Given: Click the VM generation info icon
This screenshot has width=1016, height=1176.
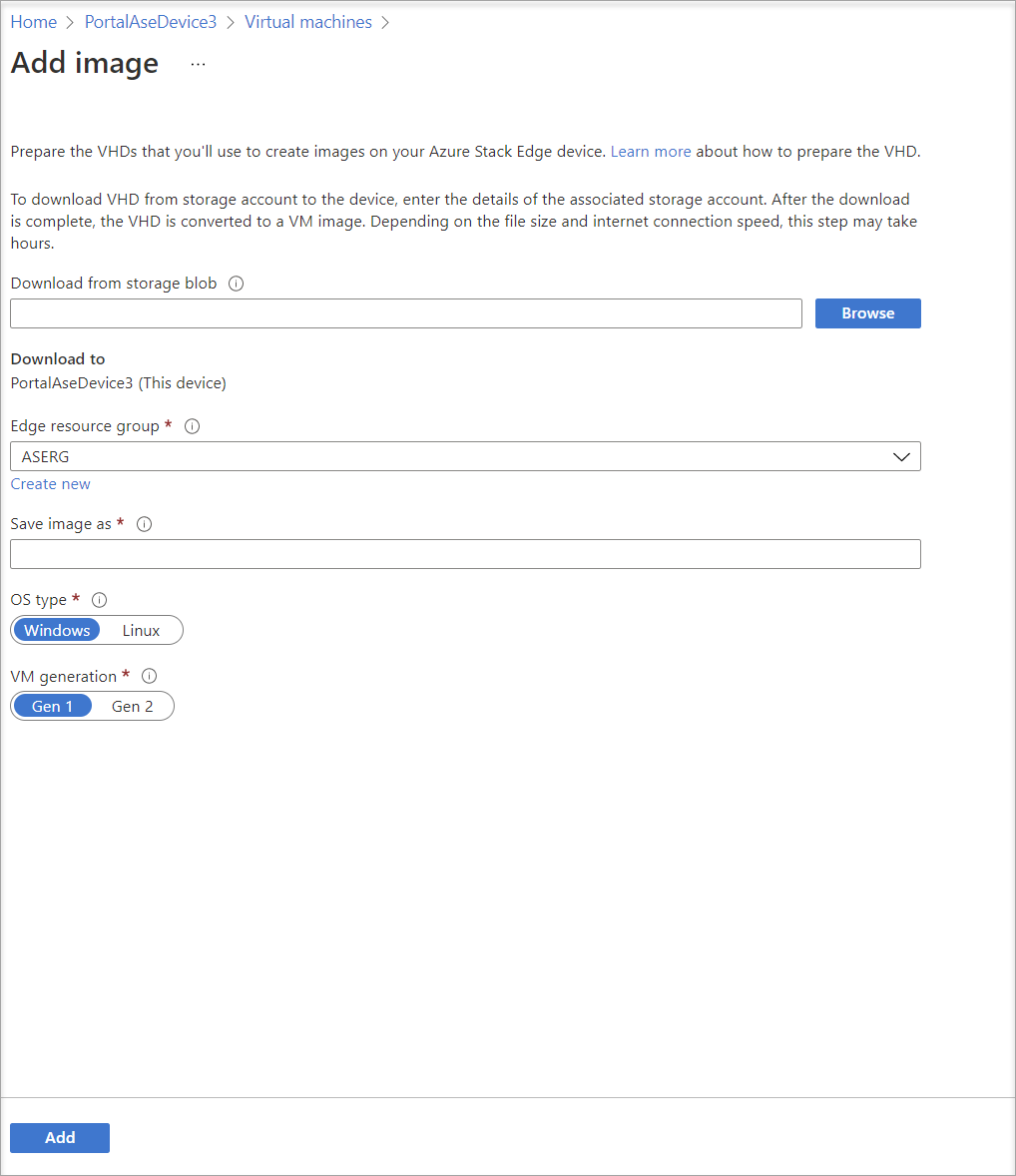Looking at the screenshot, I should point(148,676).
